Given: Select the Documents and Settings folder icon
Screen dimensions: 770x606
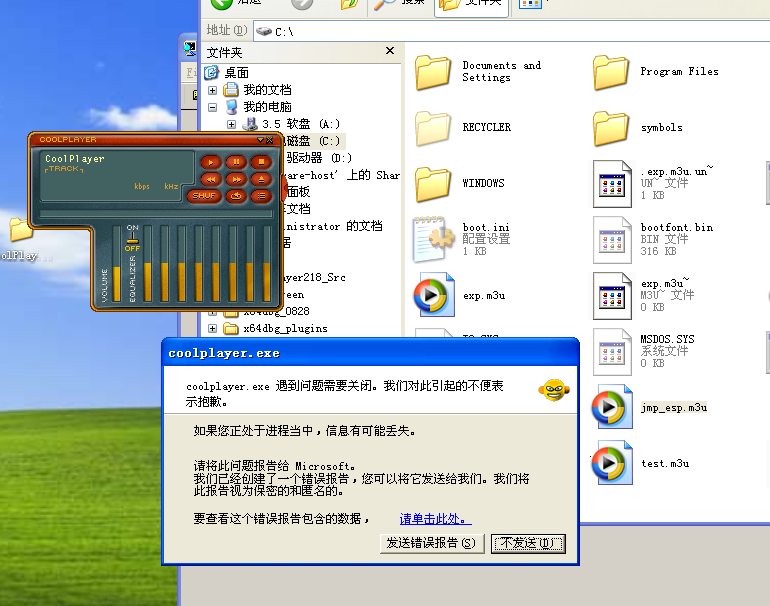Looking at the screenshot, I should 433,72.
